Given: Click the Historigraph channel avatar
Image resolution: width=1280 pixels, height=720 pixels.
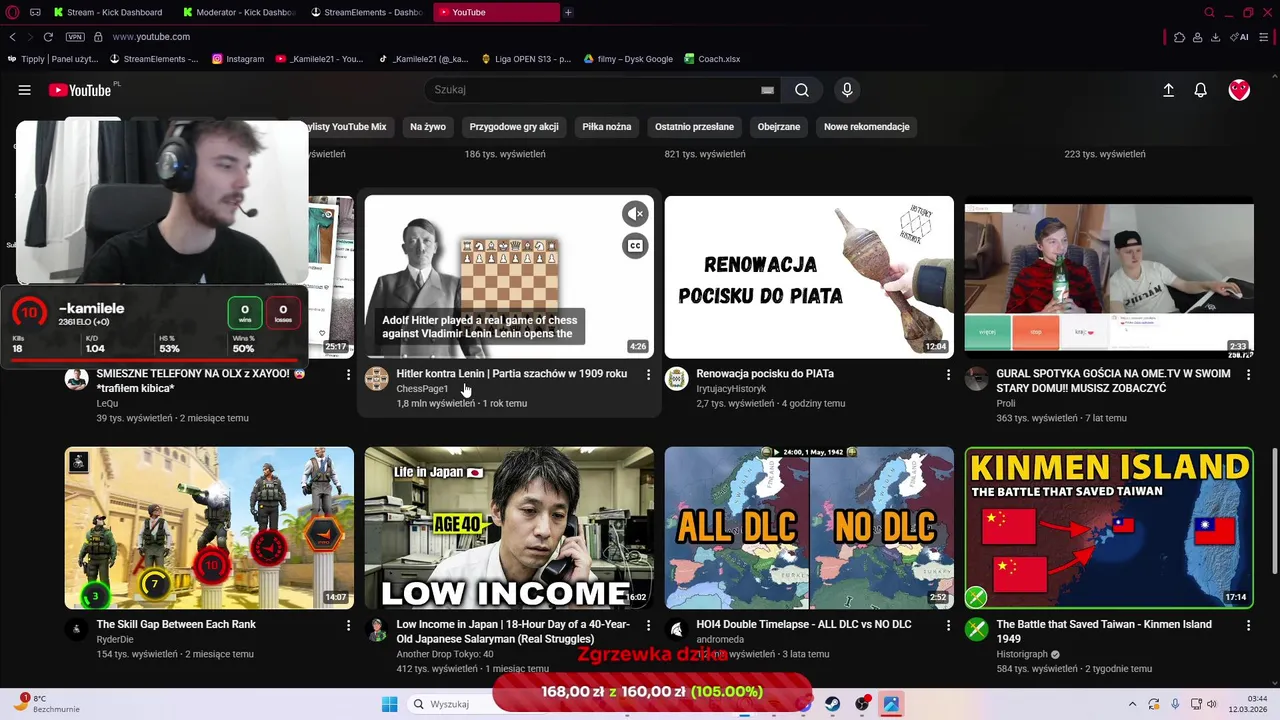Looking at the screenshot, I should click(976, 629).
